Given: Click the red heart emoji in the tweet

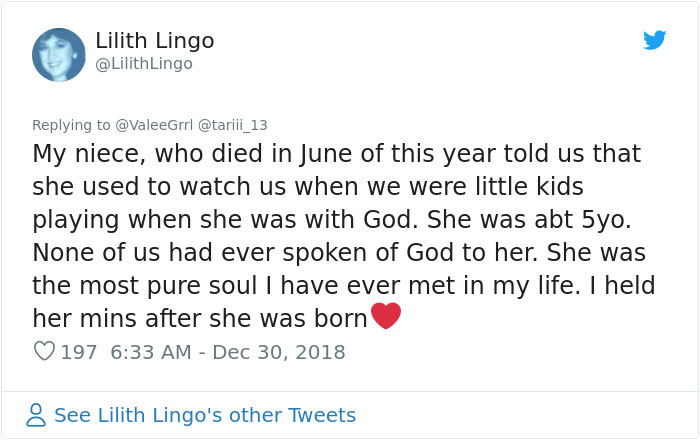Looking at the screenshot, I should click(x=386, y=316).
